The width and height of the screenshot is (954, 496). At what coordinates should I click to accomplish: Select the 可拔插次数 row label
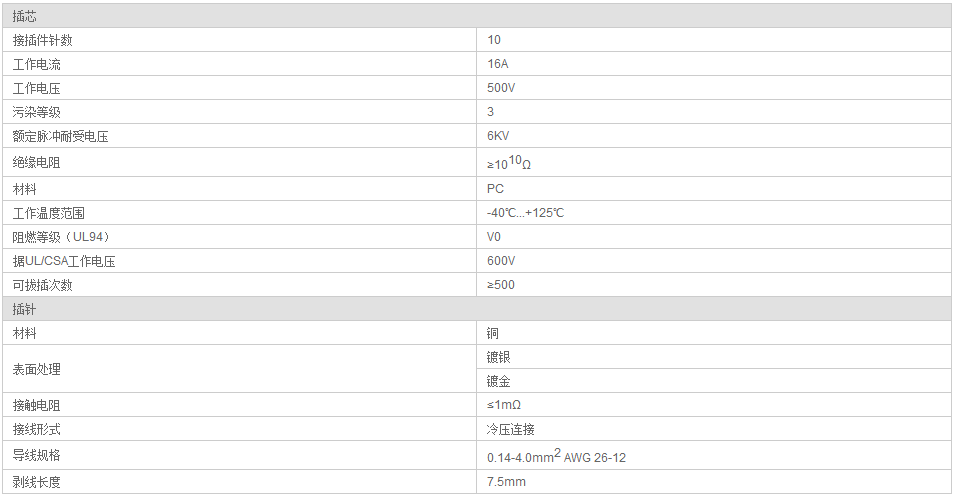[43, 285]
